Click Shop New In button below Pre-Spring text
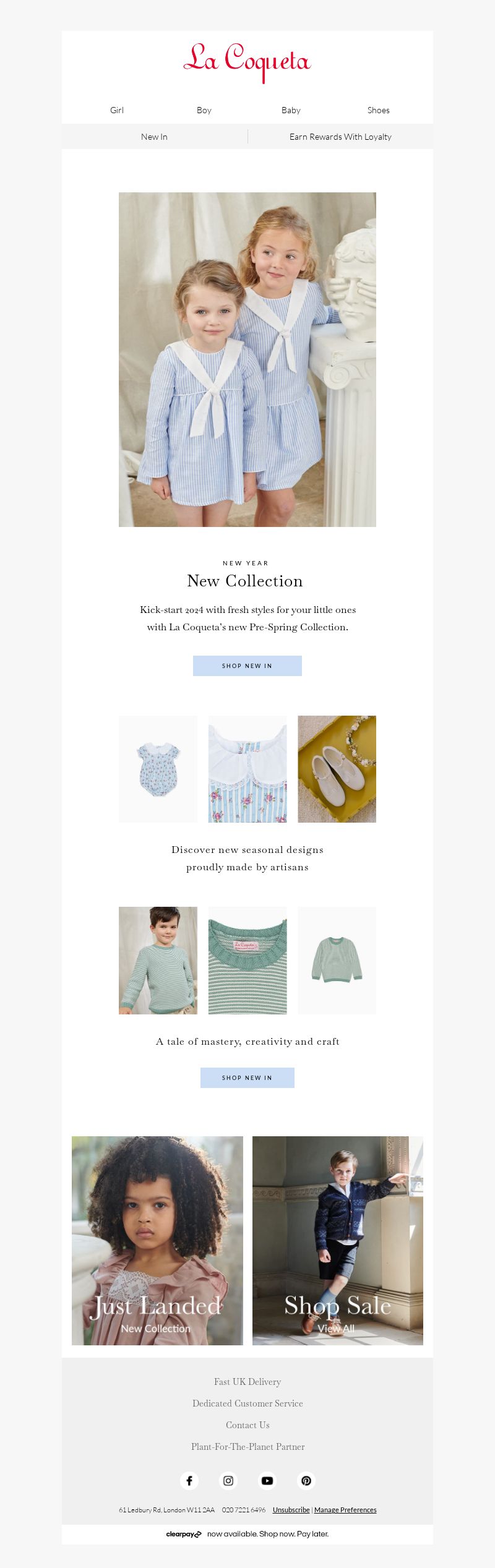Image resolution: width=495 pixels, height=1568 pixels. coord(247,666)
